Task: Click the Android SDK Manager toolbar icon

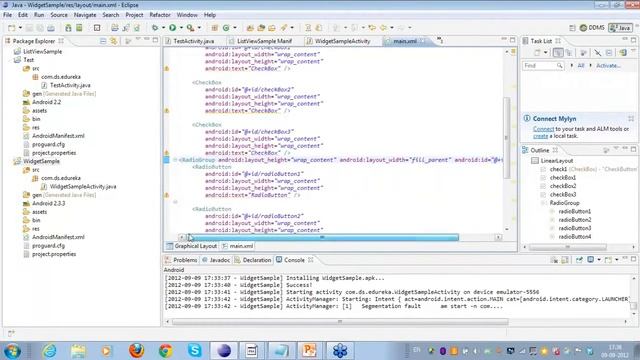Action: [x=68, y=28]
